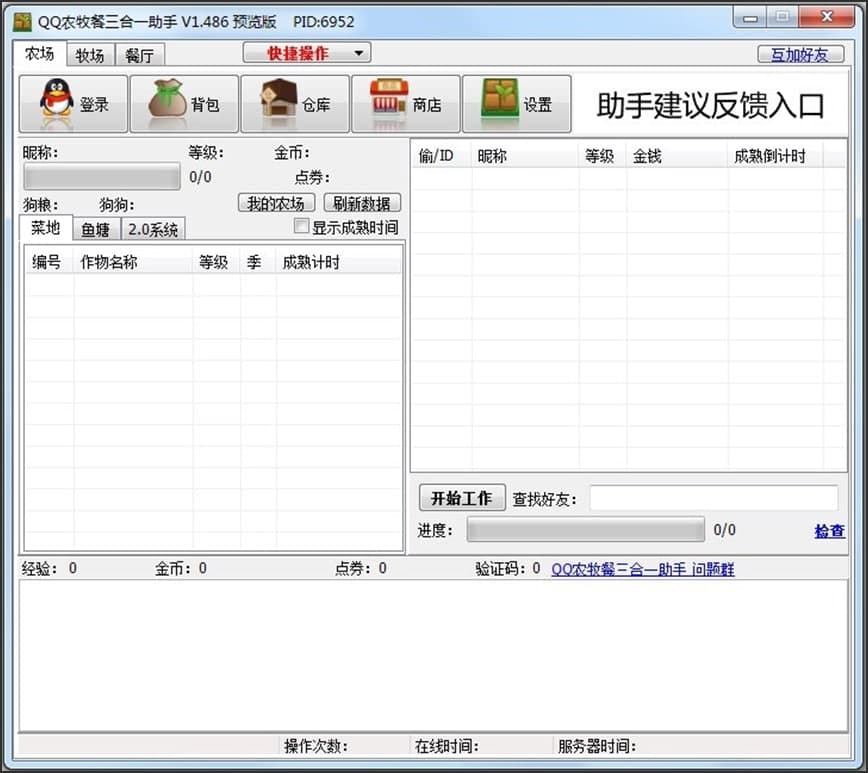Image resolution: width=868 pixels, height=773 pixels.
Task: Open the 快捷操作 dropdown menu
Action: pyautogui.click(x=305, y=52)
